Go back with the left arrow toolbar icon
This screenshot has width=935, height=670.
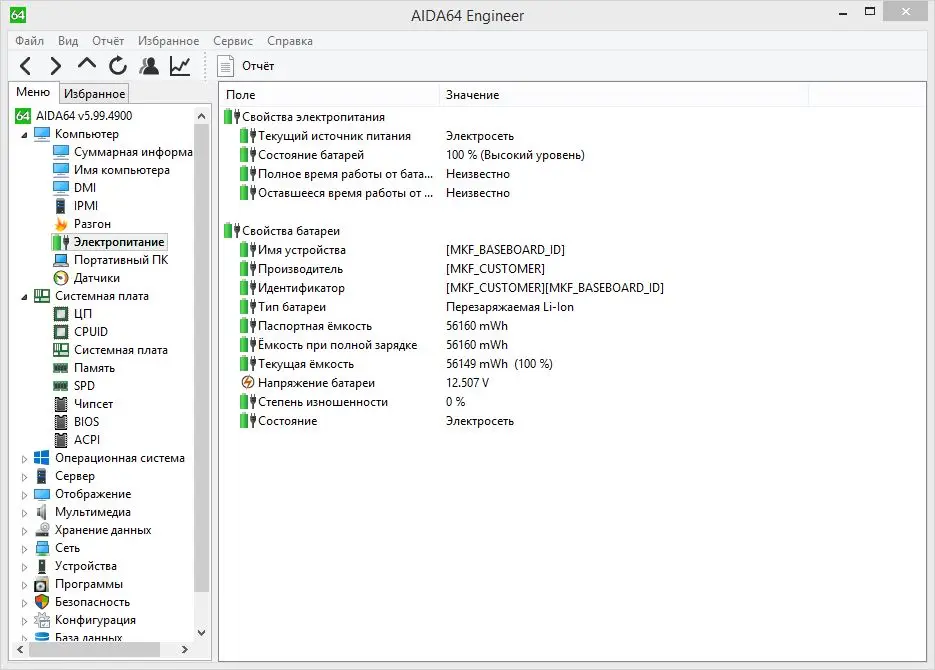coord(26,66)
